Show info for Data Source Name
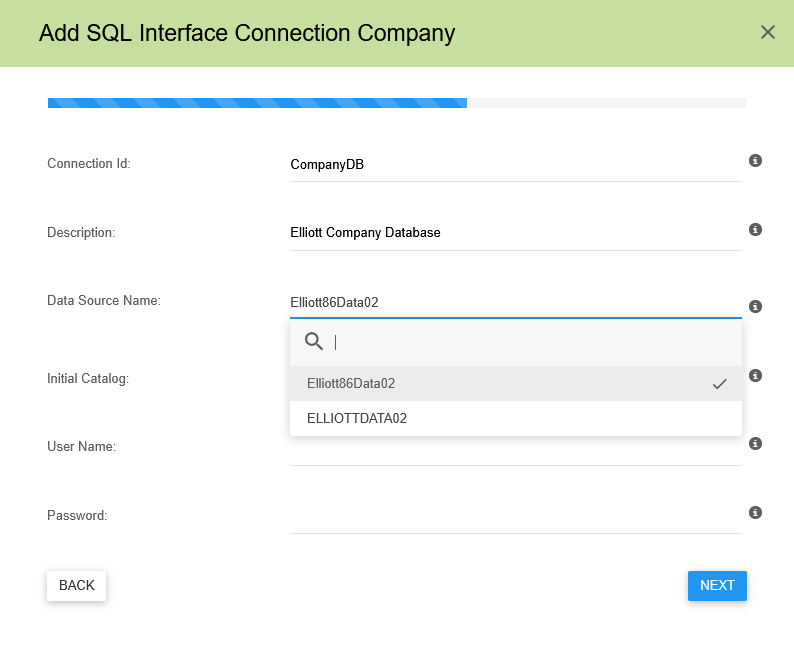This screenshot has height=666, width=794. tap(756, 306)
